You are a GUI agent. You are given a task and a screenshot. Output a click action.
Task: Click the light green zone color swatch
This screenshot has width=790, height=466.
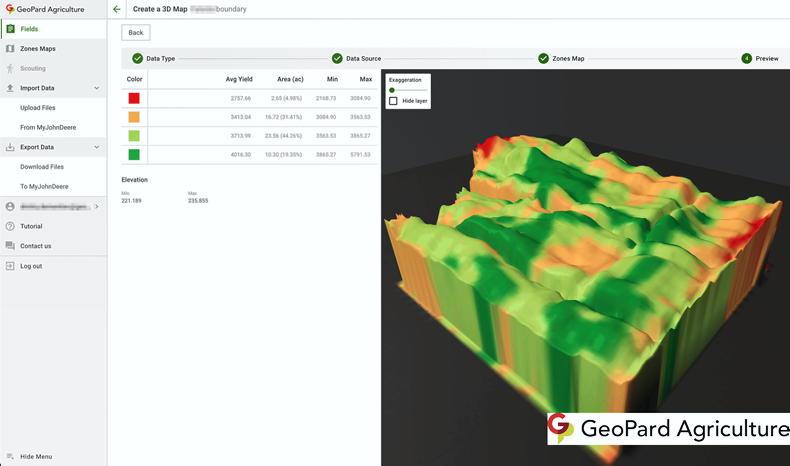click(134, 136)
